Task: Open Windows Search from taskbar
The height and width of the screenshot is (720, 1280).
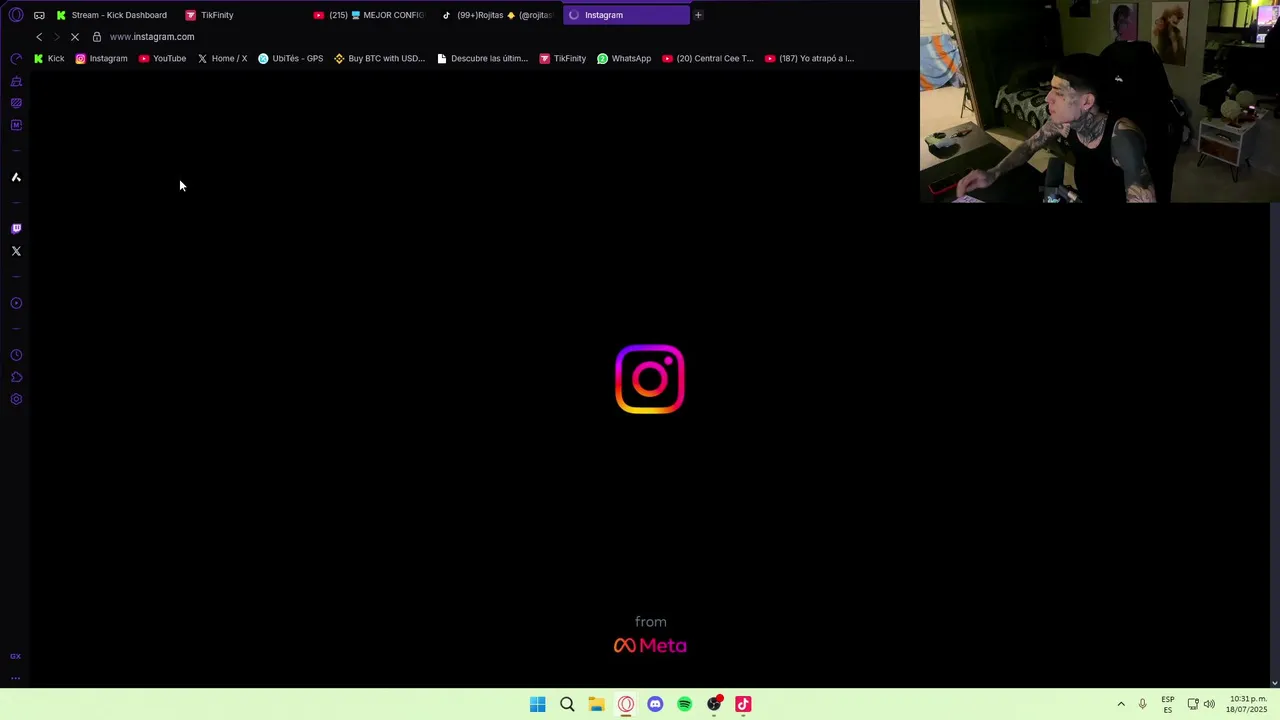Action: tap(567, 704)
